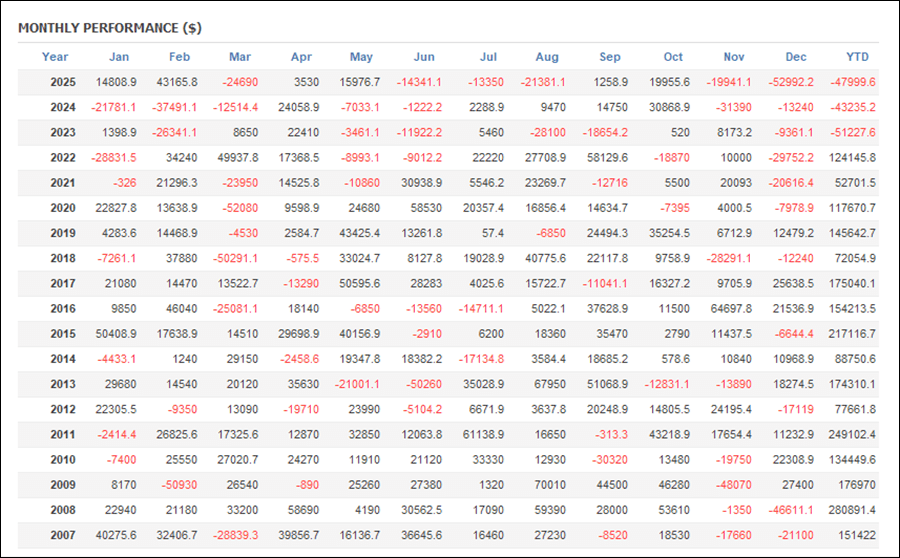The image size is (900, 558).
Task: Select the Dec column header
Action: [796, 57]
